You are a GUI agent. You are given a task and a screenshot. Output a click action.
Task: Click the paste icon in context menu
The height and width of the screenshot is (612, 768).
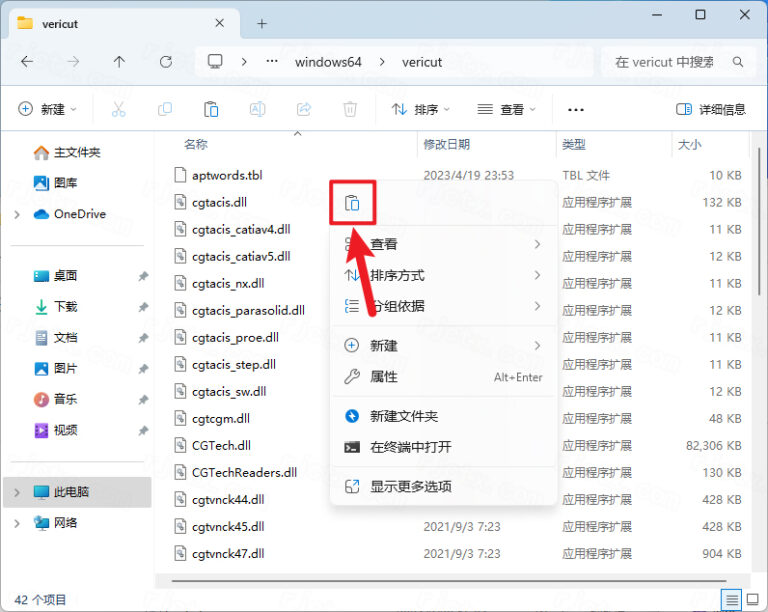(x=352, y=204)
